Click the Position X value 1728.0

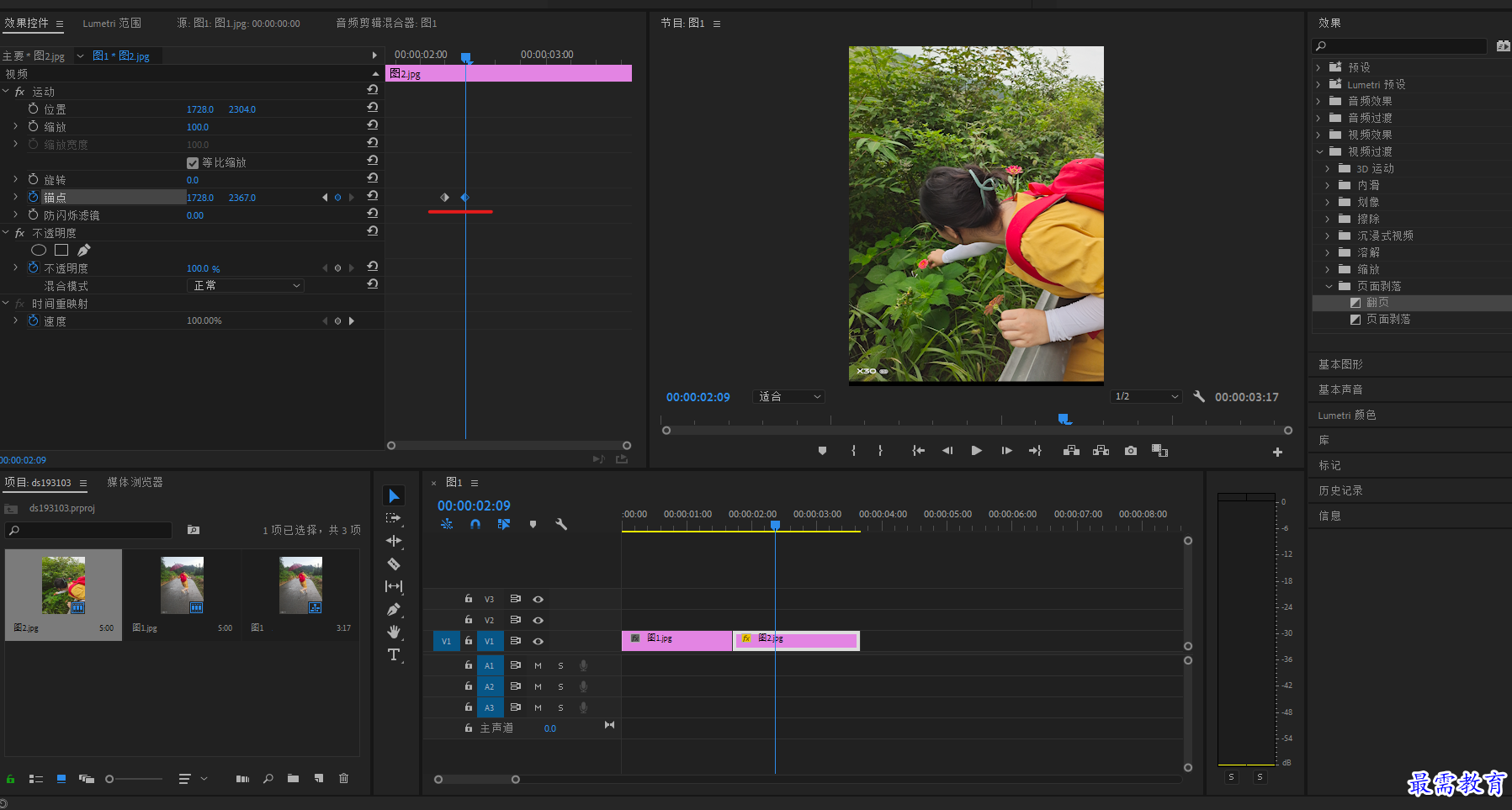200,109
